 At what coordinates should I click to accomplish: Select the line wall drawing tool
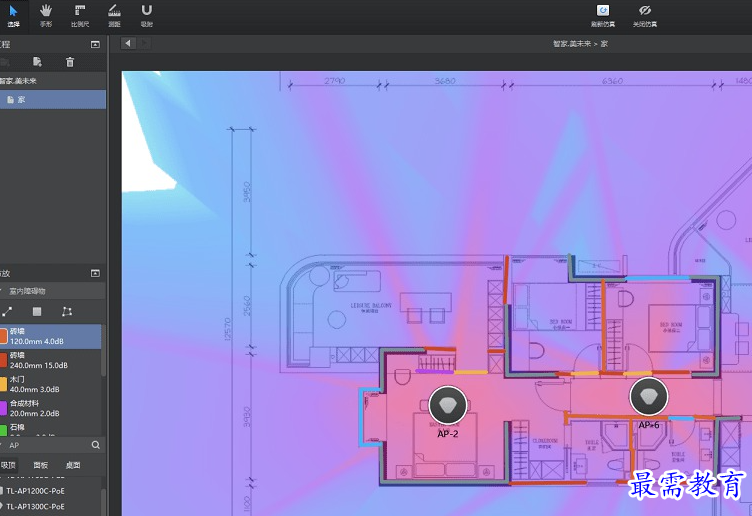tap(8, 312)
